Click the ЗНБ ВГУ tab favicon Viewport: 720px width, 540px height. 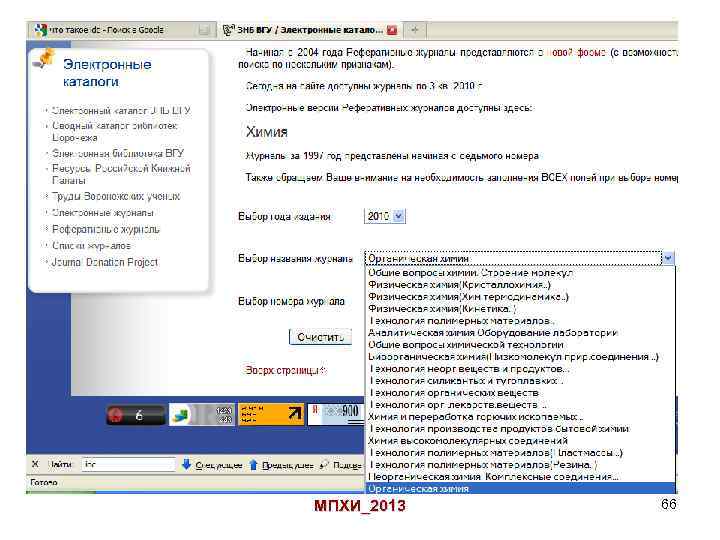(228, 30)
